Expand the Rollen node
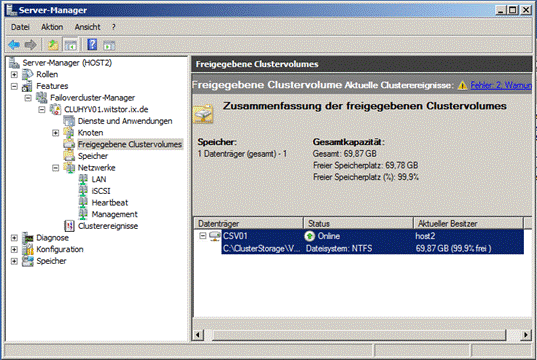 [14, 74]
